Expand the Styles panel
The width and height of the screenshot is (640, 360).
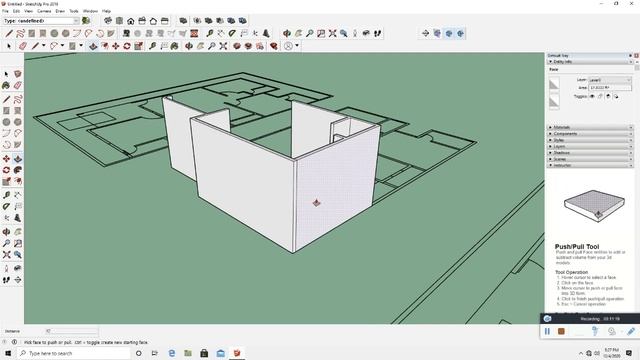click(590, 140)
